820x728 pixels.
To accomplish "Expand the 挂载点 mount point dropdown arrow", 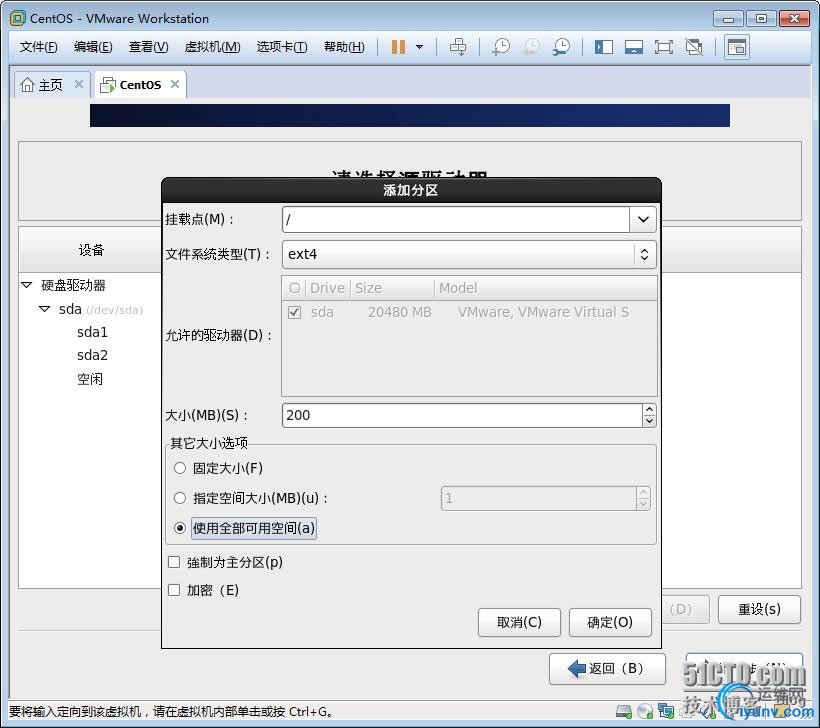I will click(643, 219).
